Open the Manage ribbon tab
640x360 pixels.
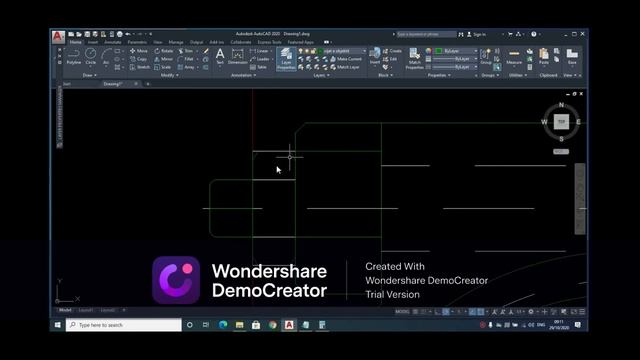176,42
